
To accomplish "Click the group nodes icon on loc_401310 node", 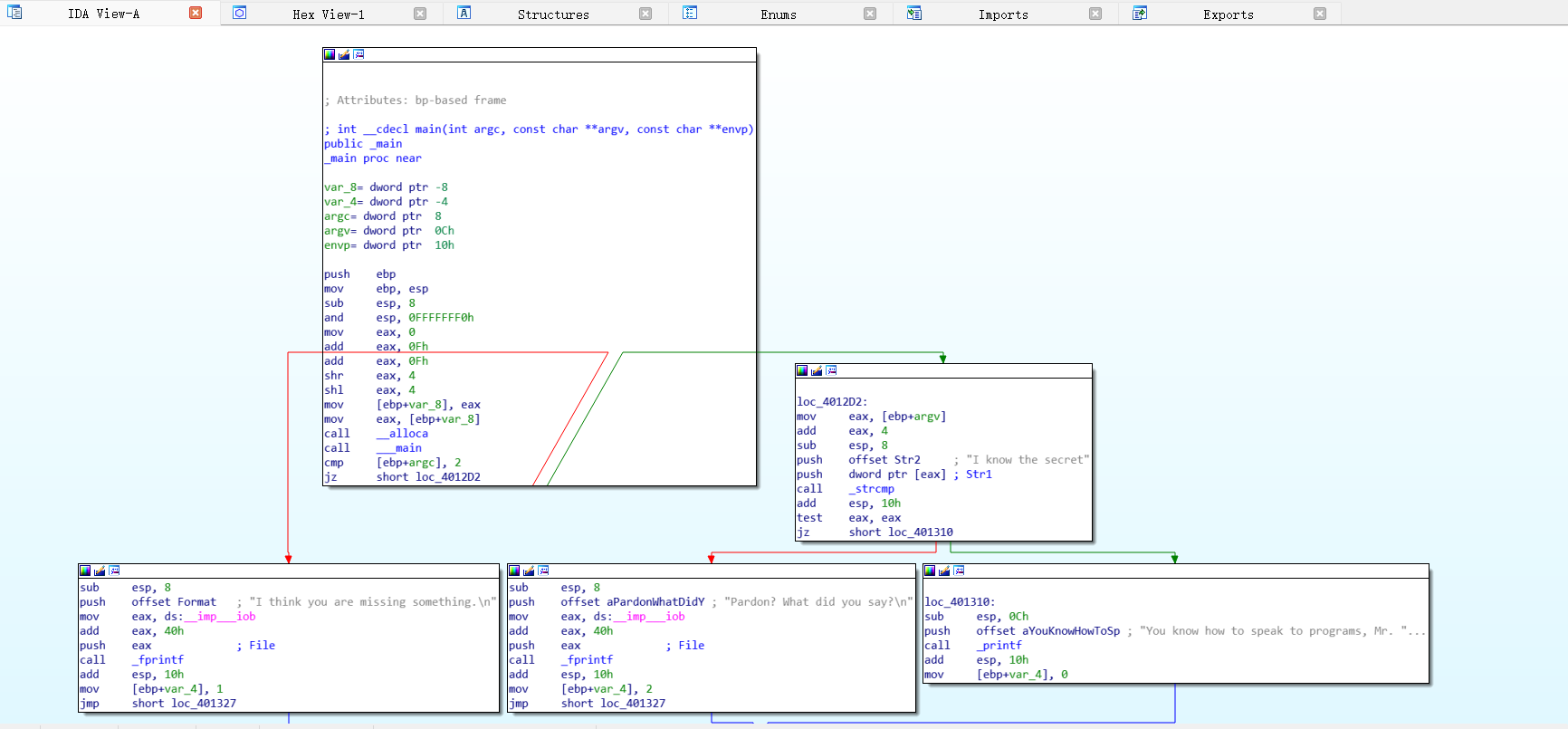I will click(x=959, y=571).
